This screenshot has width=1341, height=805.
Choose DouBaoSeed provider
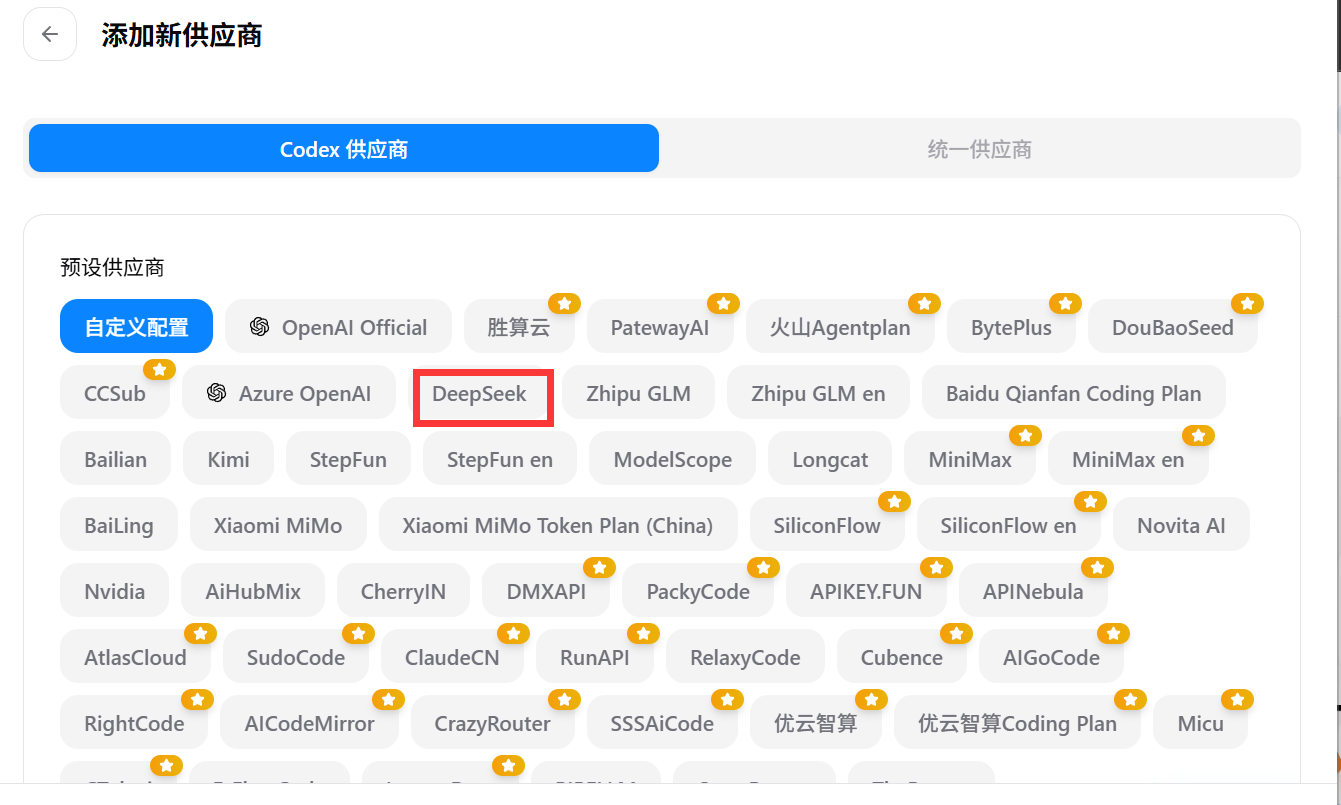click(1173, 326)
